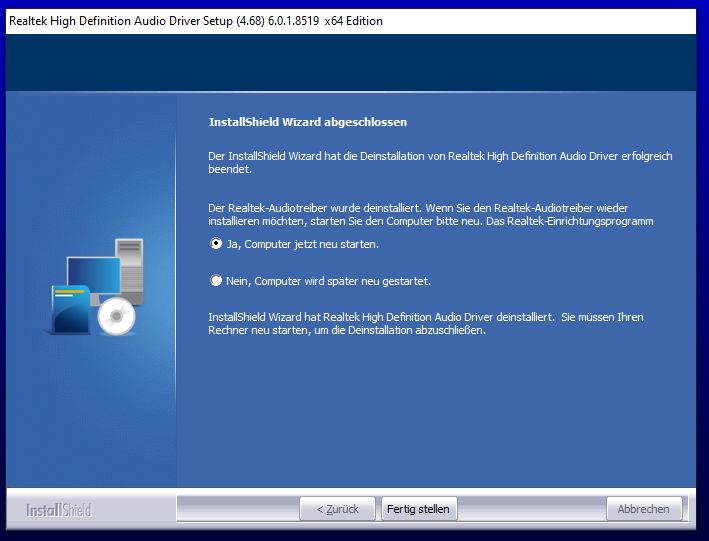Click the 'Abbrechen' button
This screenshot has height=541, width=709.
(x=644, y=509)
